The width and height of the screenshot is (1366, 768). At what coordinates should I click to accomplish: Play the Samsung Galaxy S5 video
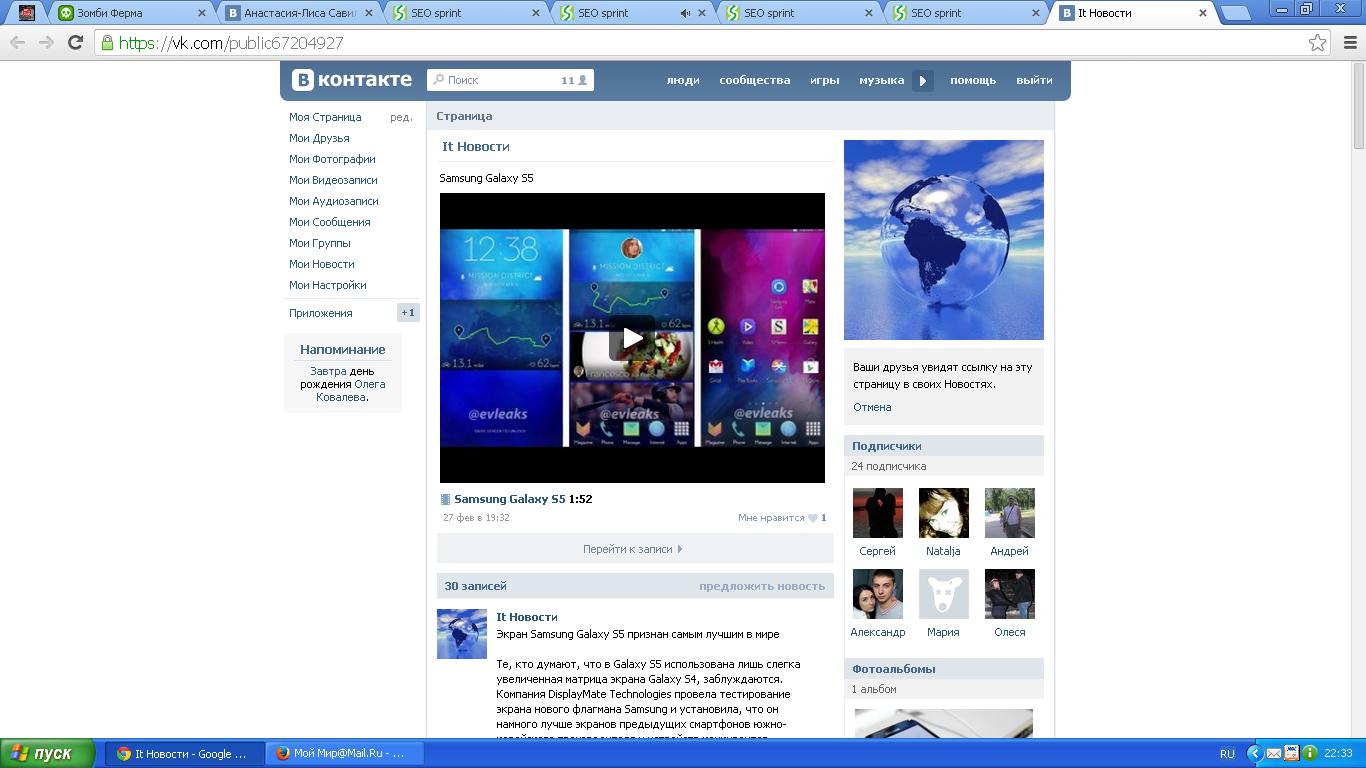click(x=632, y=338)
